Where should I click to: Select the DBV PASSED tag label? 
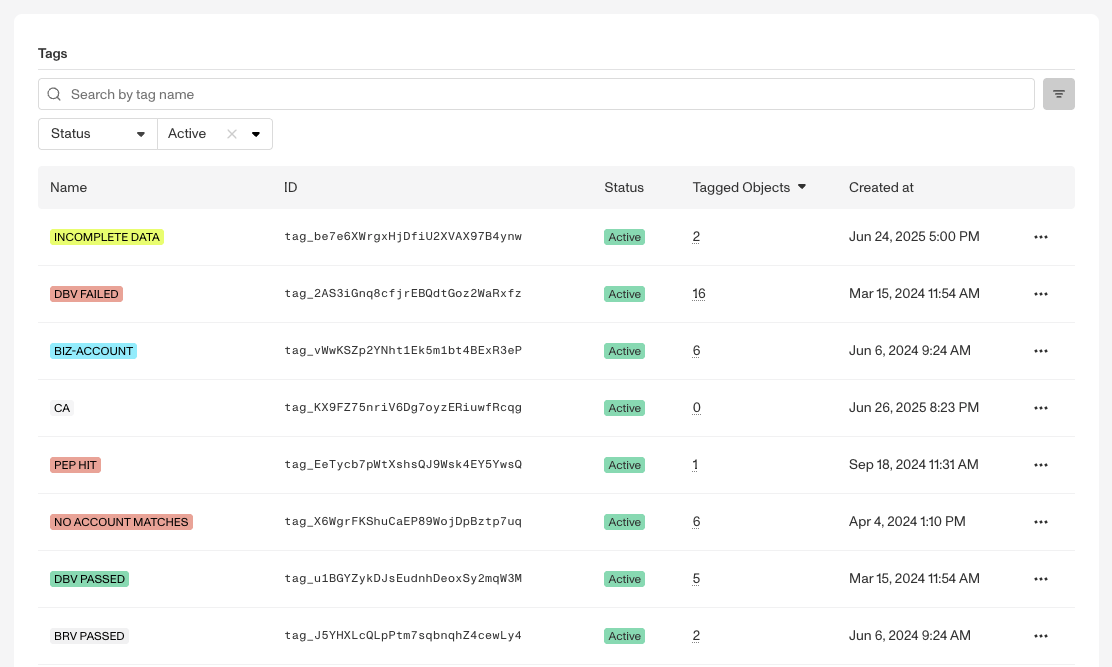[x=89, y=579]
